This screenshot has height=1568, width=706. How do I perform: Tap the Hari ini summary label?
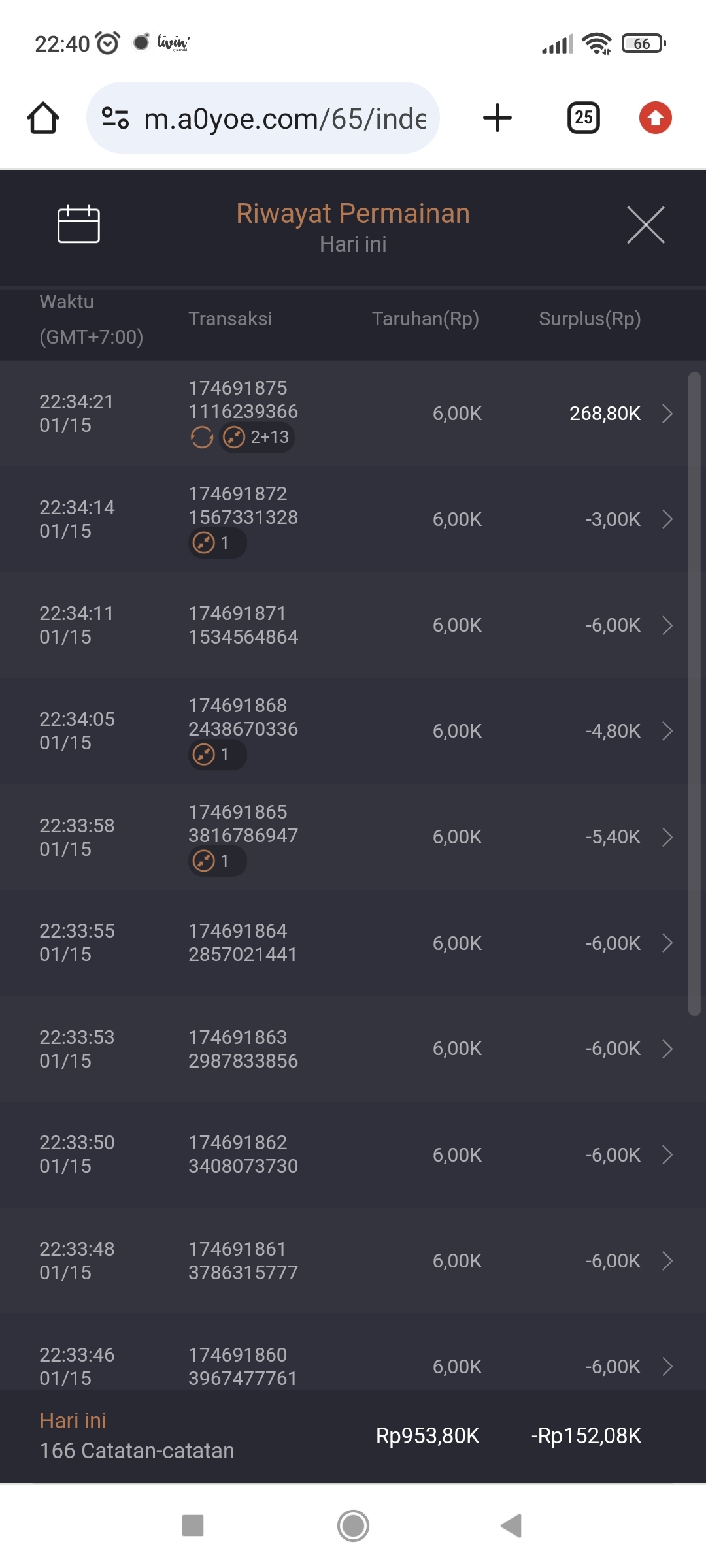[x=73, y=1421]
